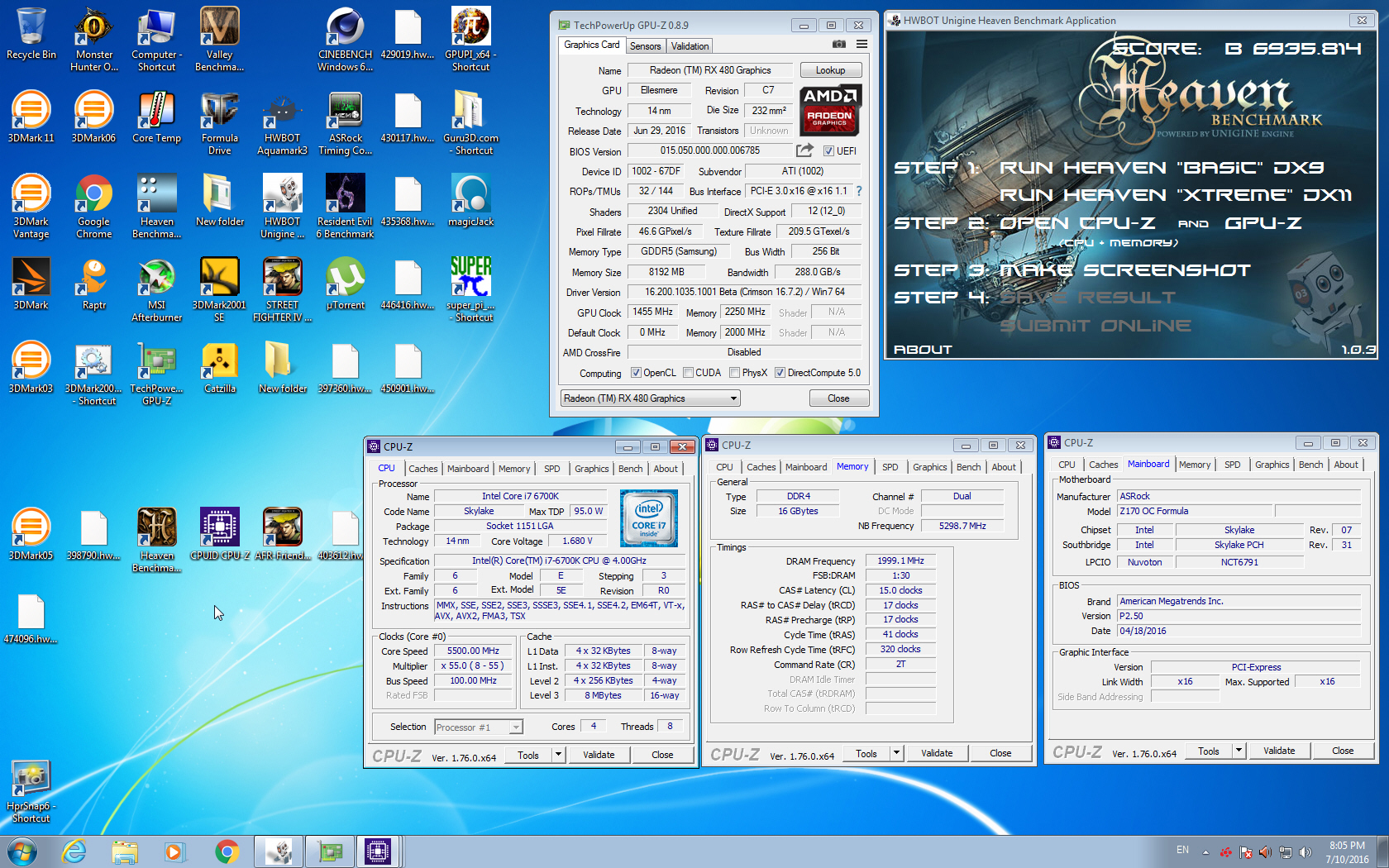
Task: Open the Graphics tab in first CPU-Z window
Action: pos(592,469)
